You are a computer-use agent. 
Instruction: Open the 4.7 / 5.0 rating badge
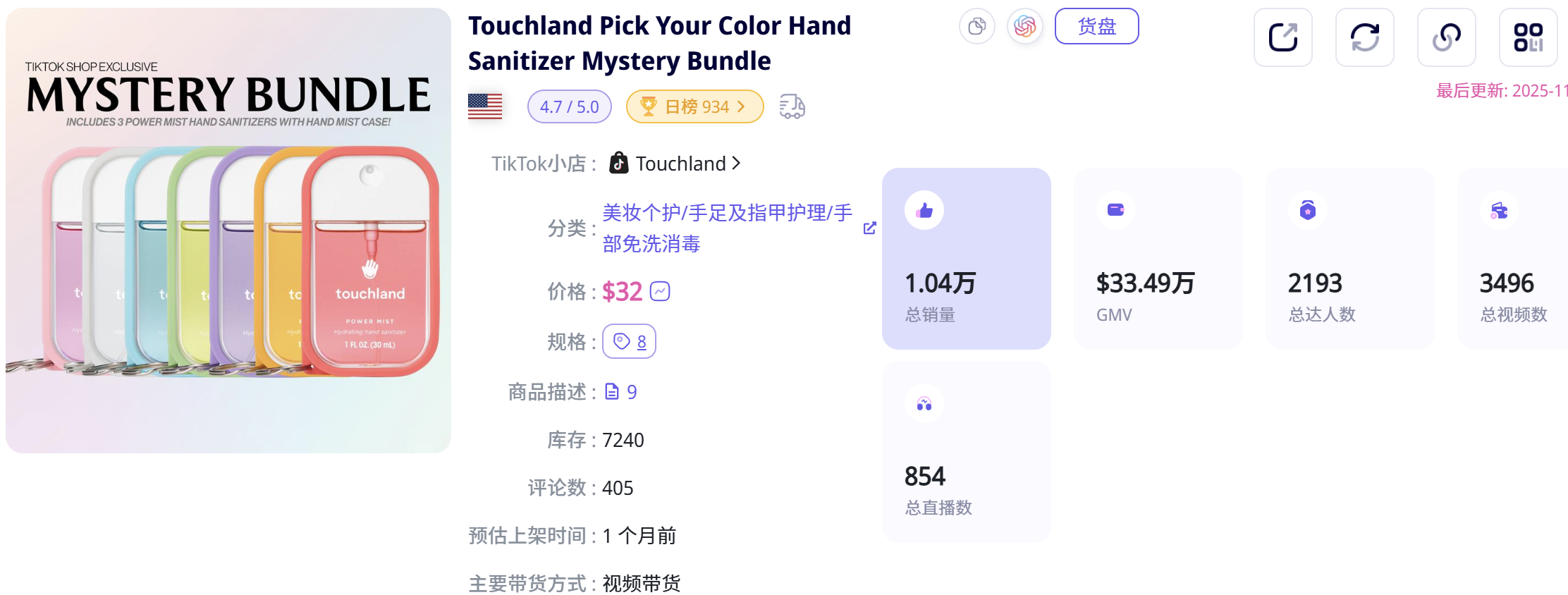[x=569, y=106]
